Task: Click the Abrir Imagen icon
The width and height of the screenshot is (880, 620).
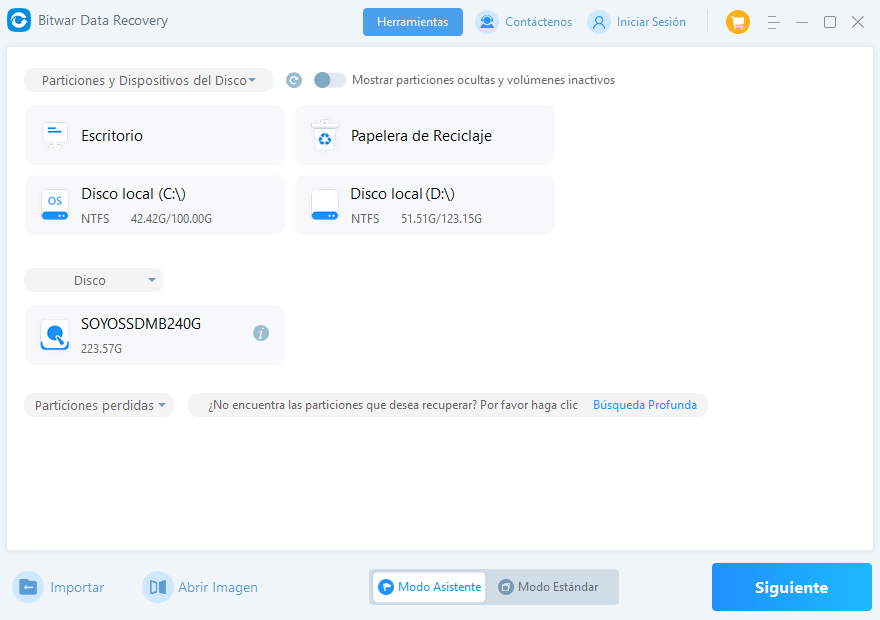Action: (158, 587)
